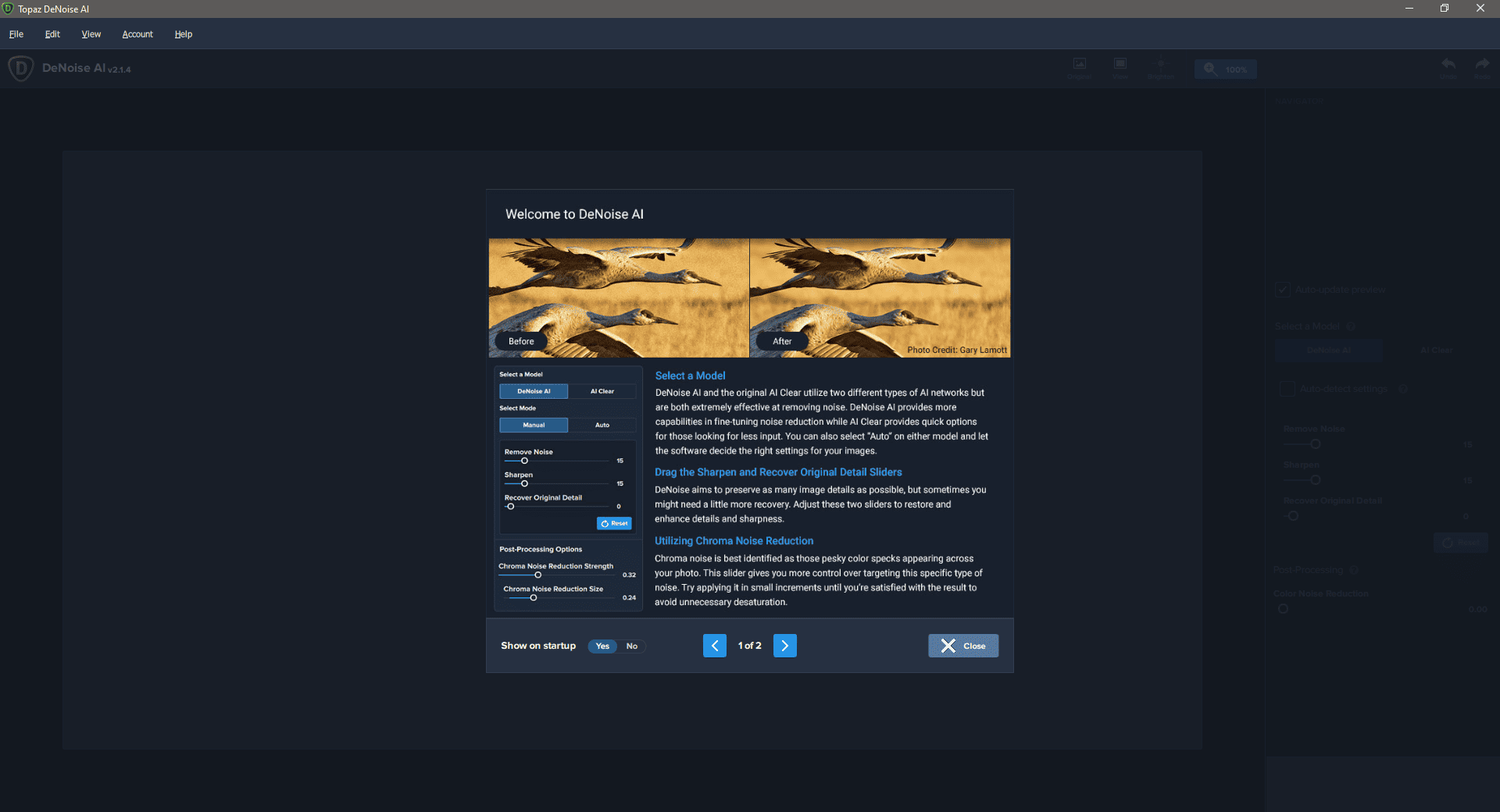
Task: Click the Original view toolbar icon
Action: pos(1079,68)
